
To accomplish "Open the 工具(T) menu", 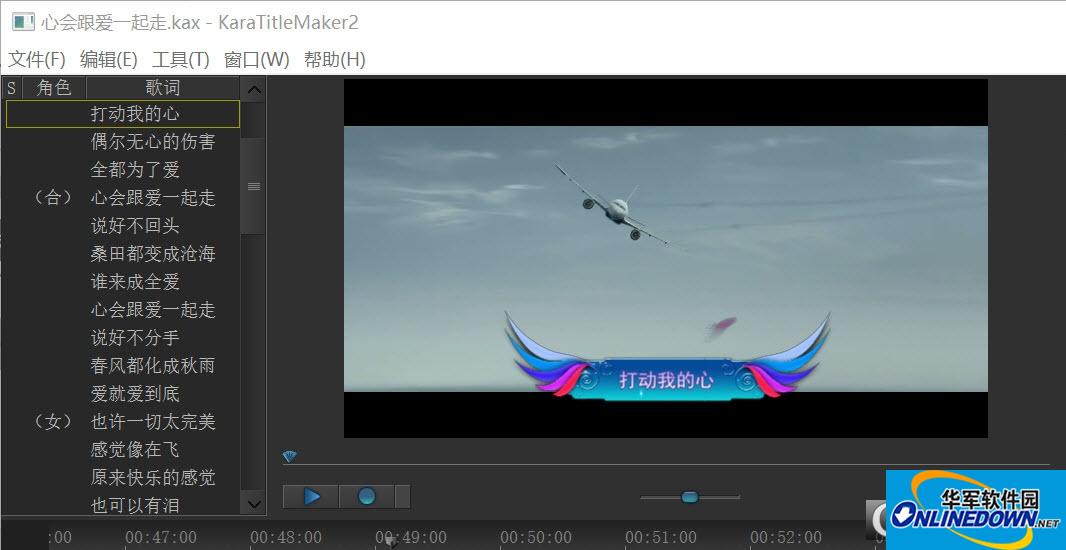I will (180, 60).
